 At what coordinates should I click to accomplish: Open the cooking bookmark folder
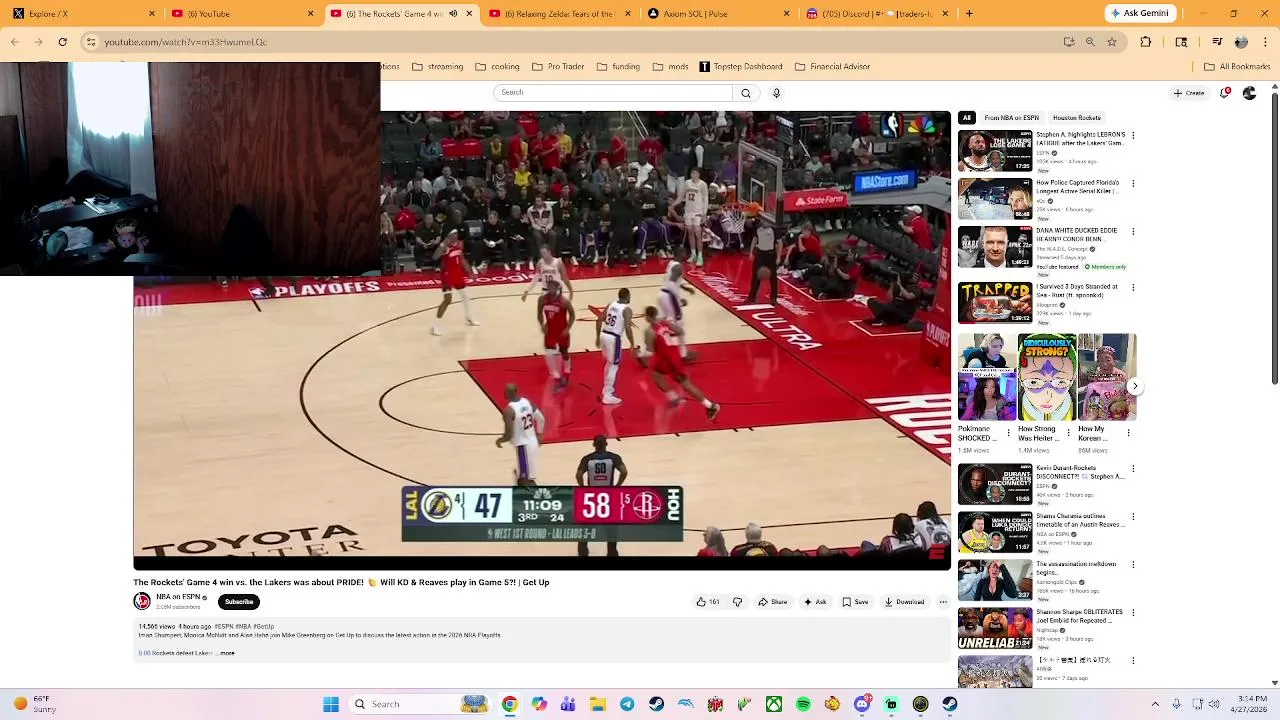pos(497,67)
